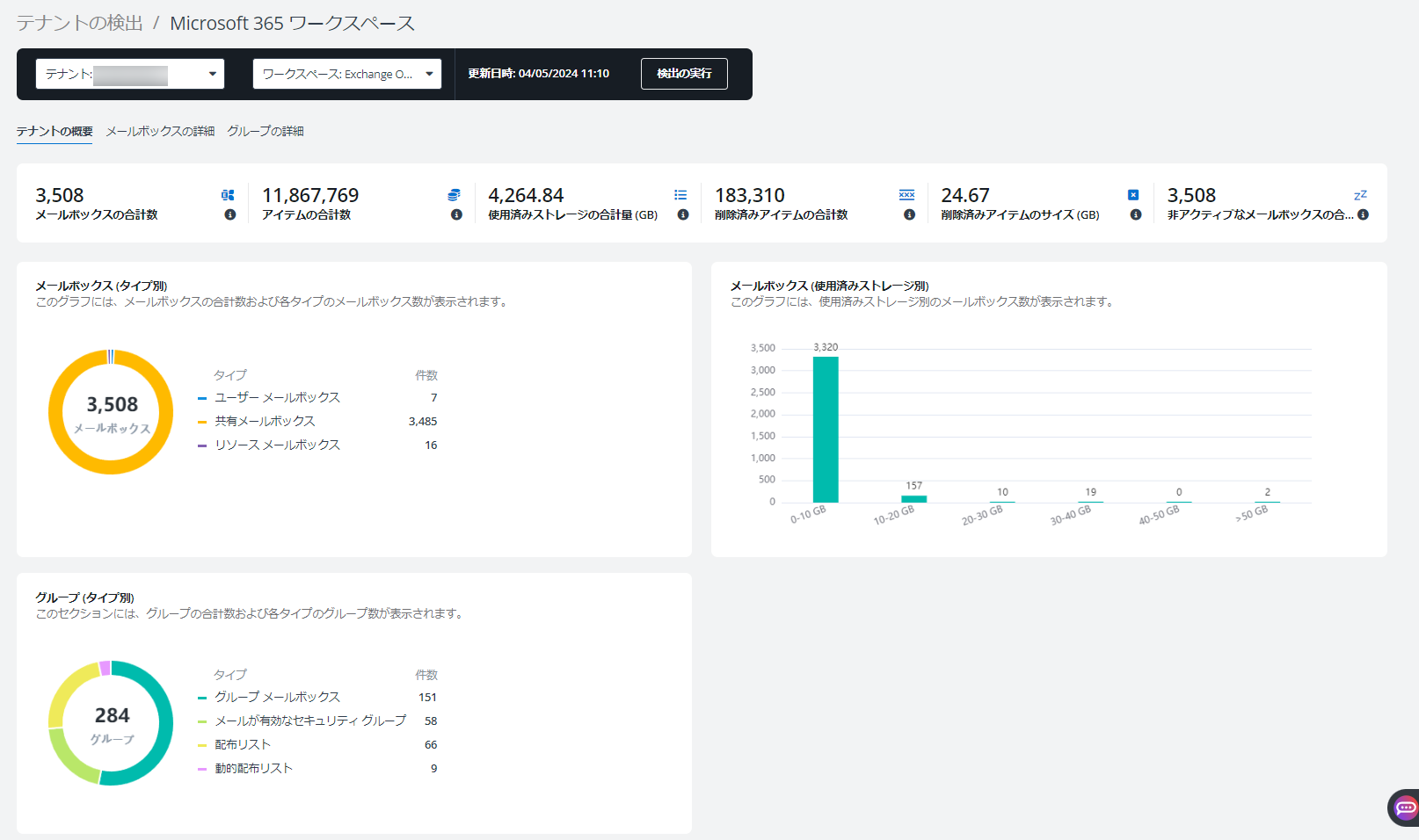This screenshot has height=840, width=1419.
Task: Click 動的配布リスト legend swatch
Action: pyautogui.click(x=202, y=769)
